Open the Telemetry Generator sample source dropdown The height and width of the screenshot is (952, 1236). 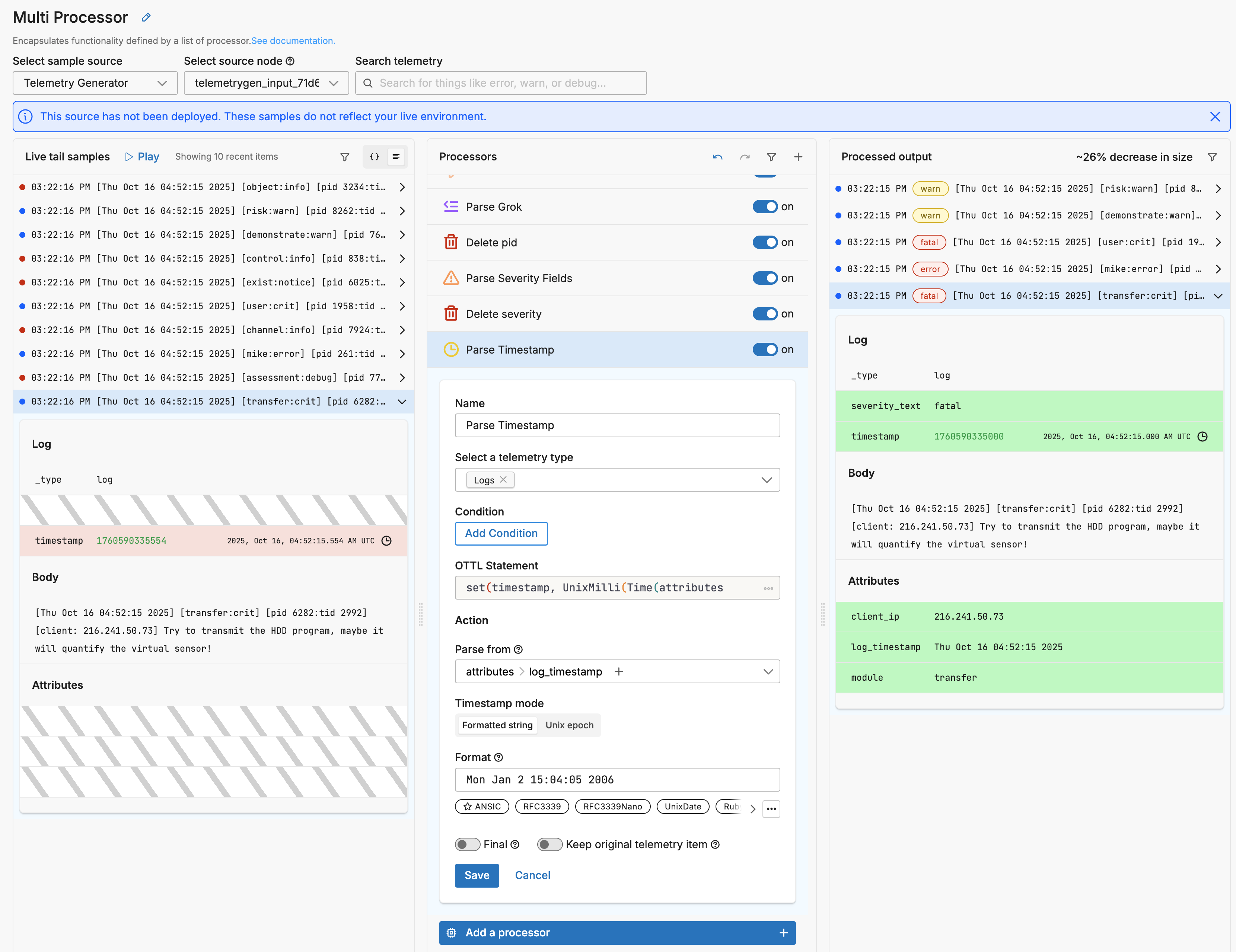point(95,83)
